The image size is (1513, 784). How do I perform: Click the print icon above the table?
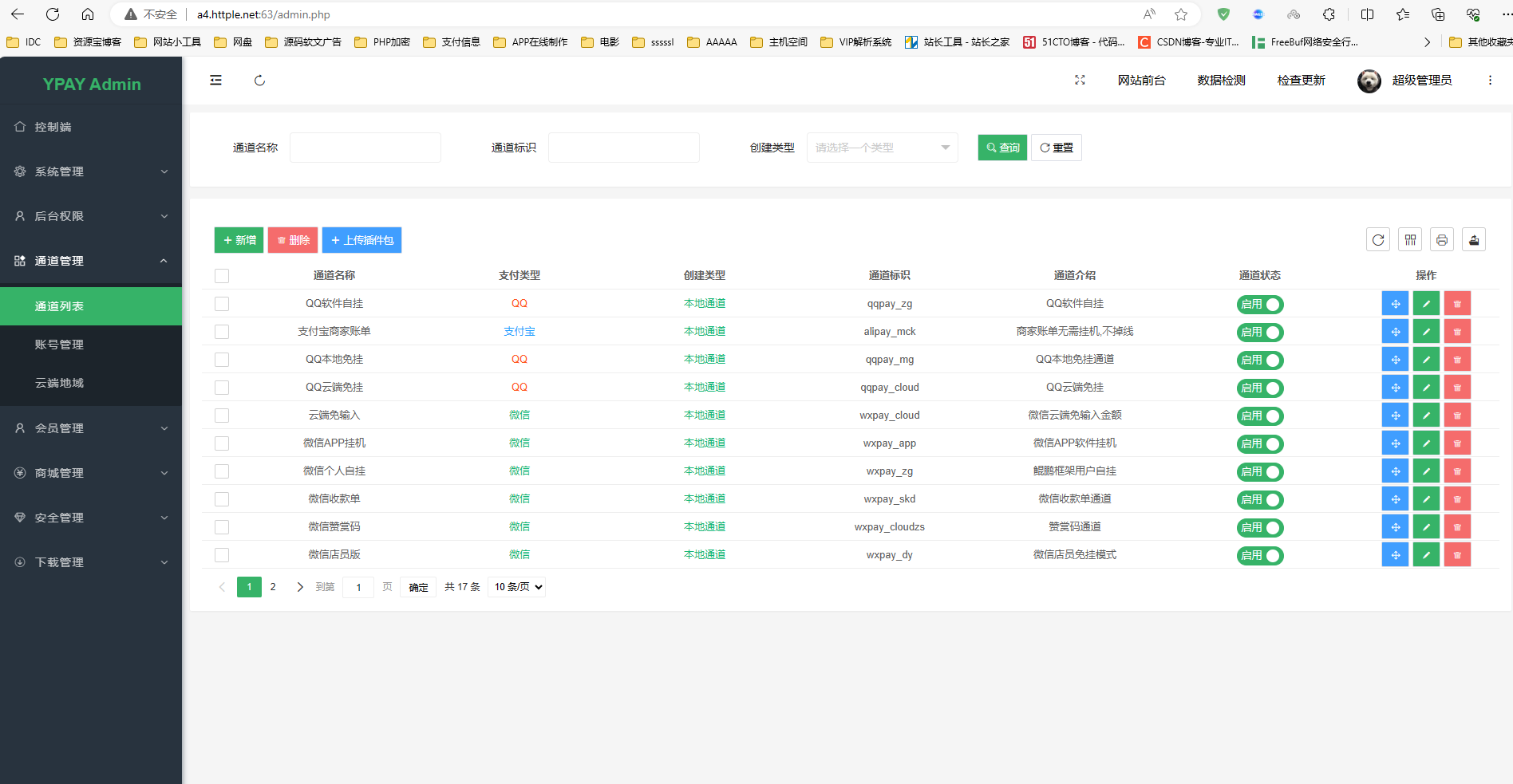tap(1442, 239)
